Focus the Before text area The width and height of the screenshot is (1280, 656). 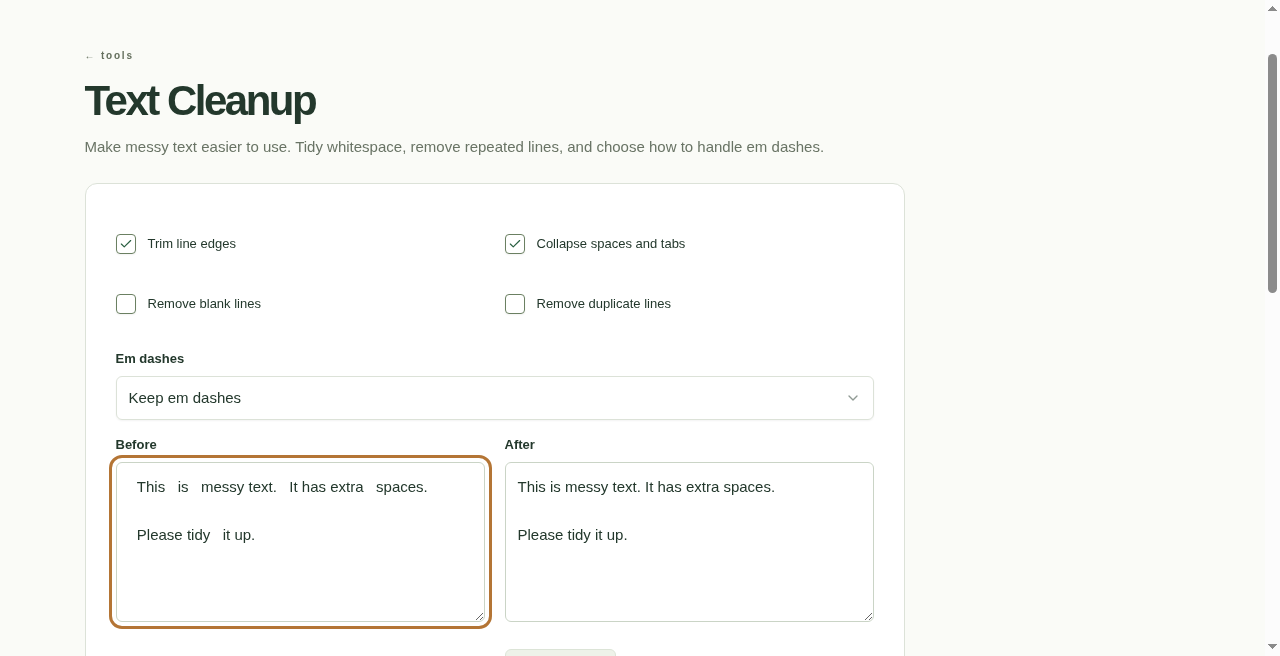click(300, 542)
